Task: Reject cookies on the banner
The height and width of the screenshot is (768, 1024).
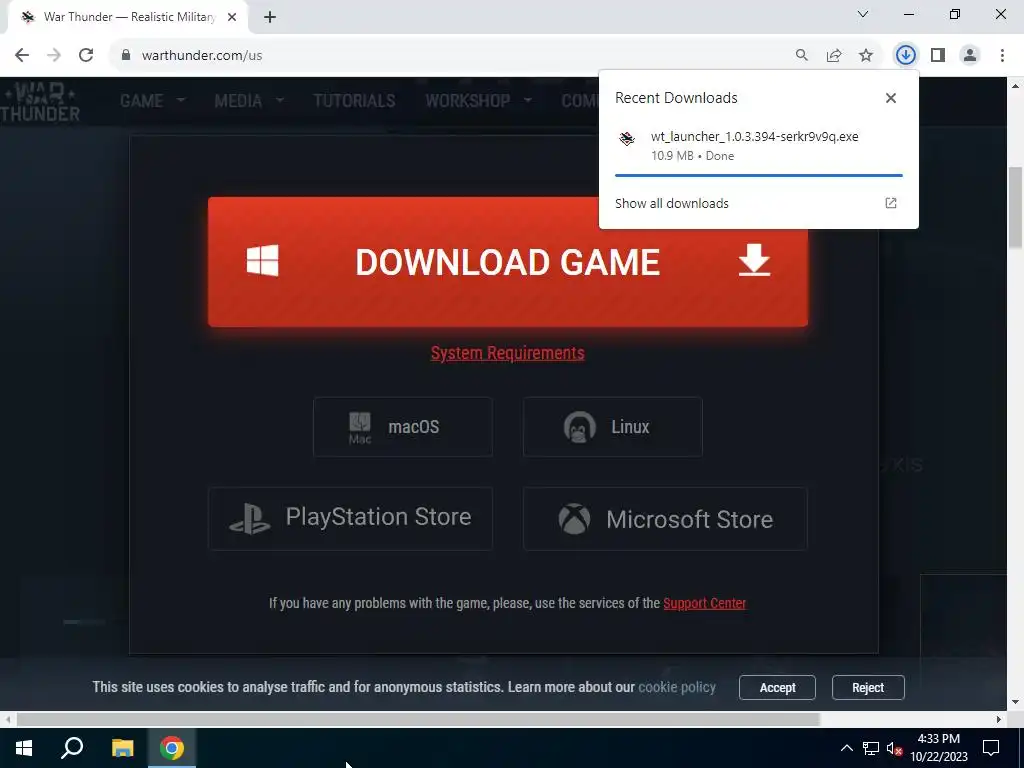Action: coord(868,687)
